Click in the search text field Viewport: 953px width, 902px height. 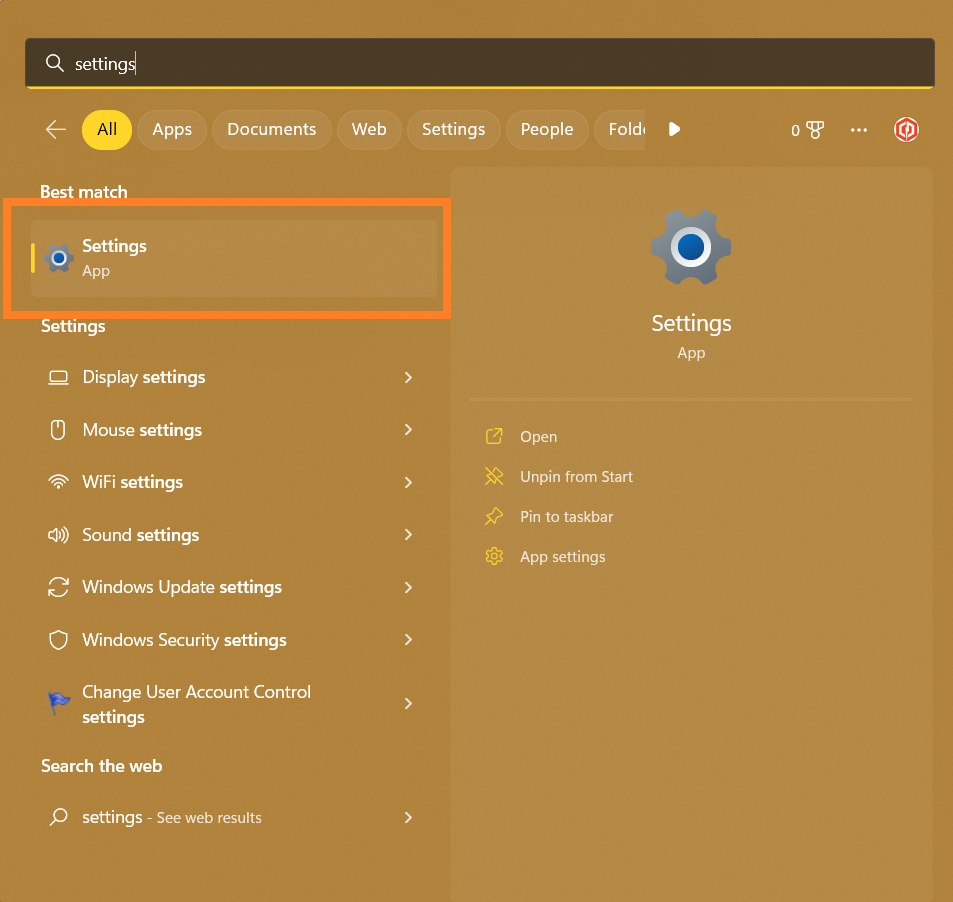480,63
